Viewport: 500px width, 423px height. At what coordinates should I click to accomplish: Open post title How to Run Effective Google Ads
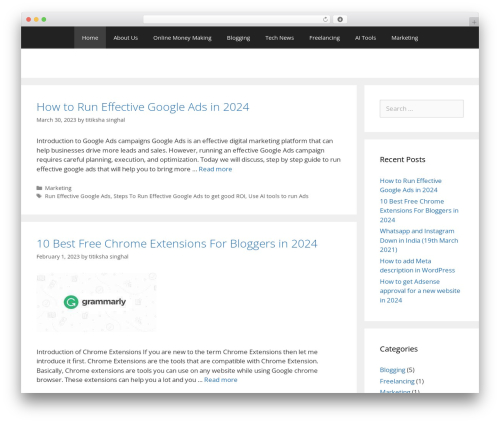(x=143, y=107)
